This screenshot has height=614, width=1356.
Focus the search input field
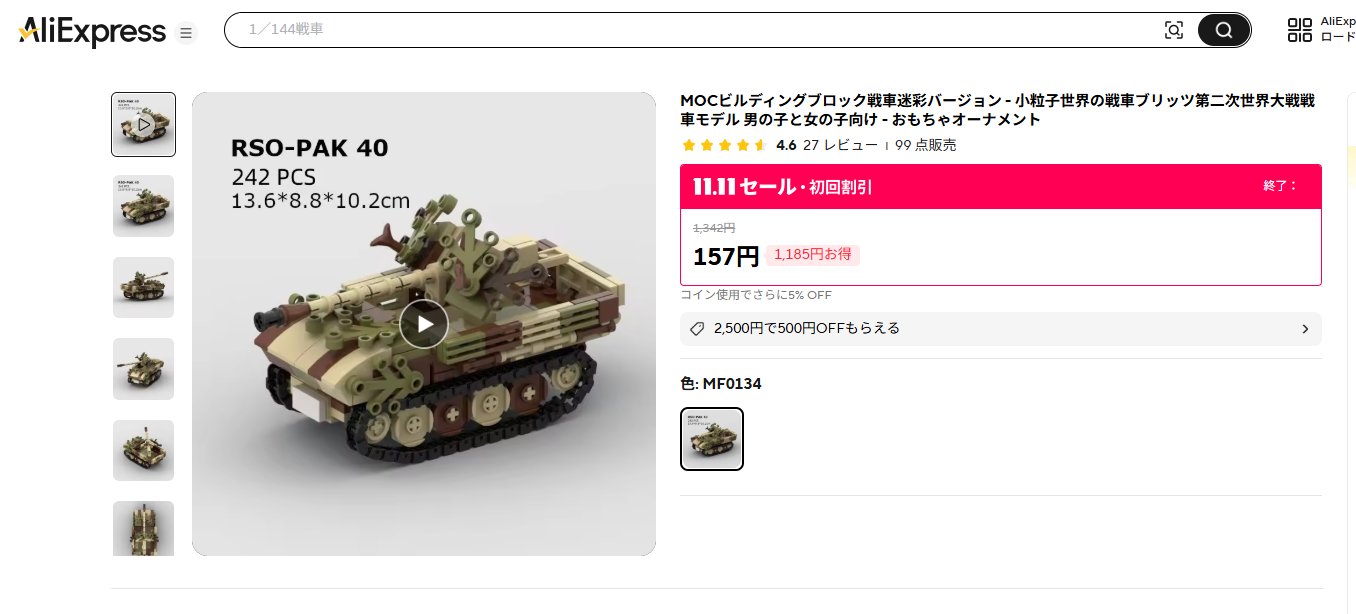(690, 30)
